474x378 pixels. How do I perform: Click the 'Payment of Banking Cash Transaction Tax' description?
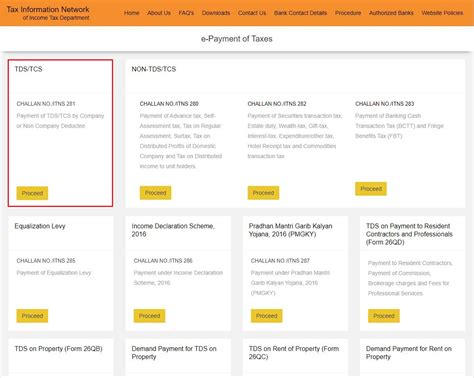399,126
